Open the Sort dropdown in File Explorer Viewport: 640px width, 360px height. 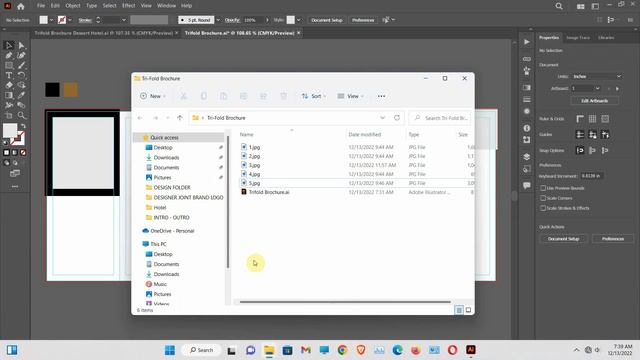[x=314, y=96]
